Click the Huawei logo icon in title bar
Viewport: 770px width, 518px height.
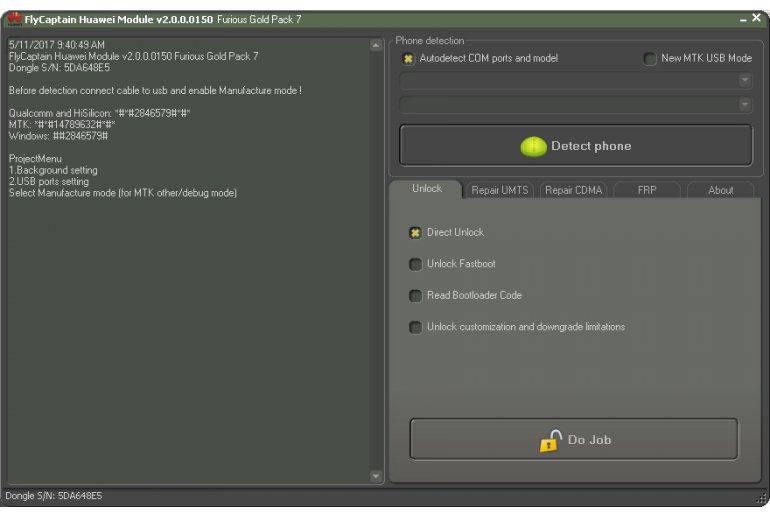pyautogui.click(x=14, y=19)
